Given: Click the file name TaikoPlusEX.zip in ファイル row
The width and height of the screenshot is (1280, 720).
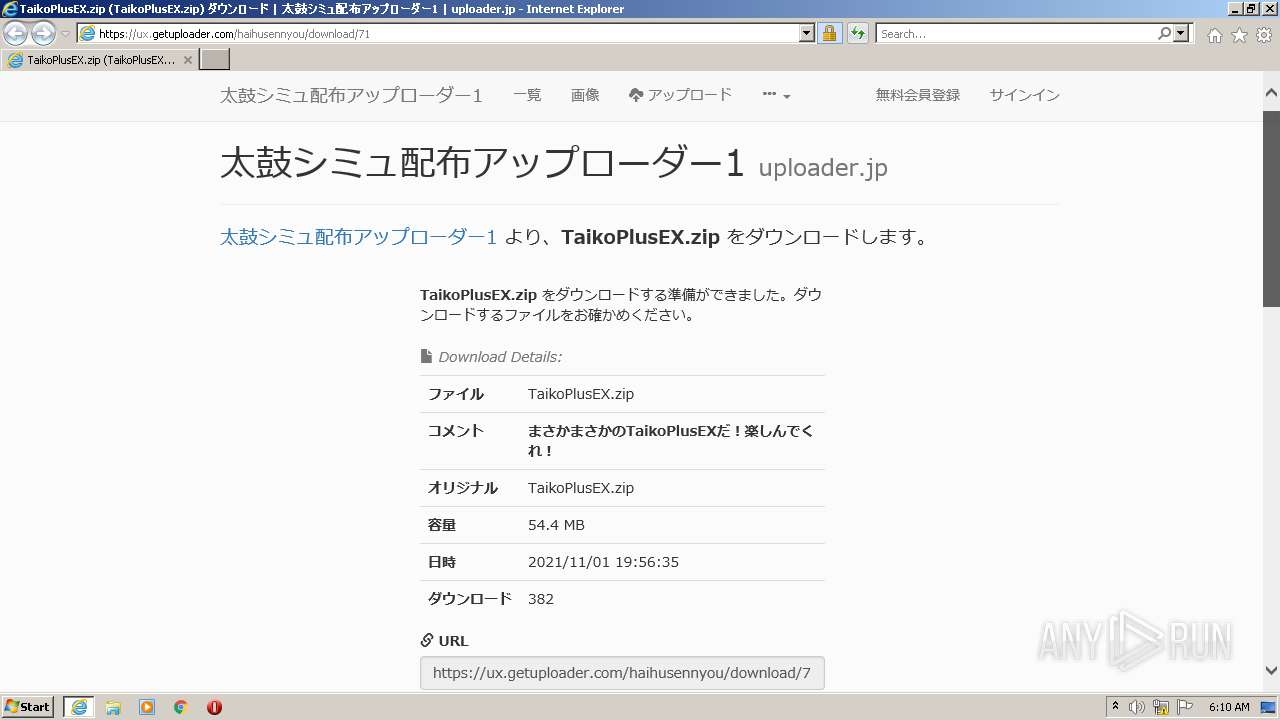Looking at the screenshot, I should 581,394.
